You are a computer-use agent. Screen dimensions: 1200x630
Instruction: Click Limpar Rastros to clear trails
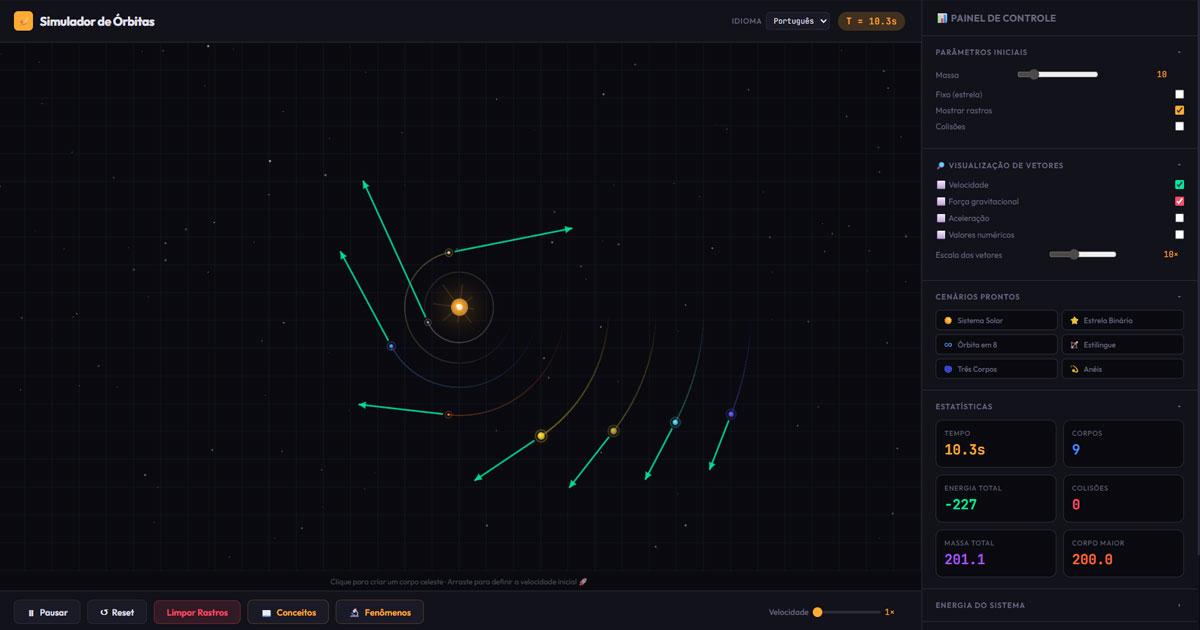(x=197, y=611)
